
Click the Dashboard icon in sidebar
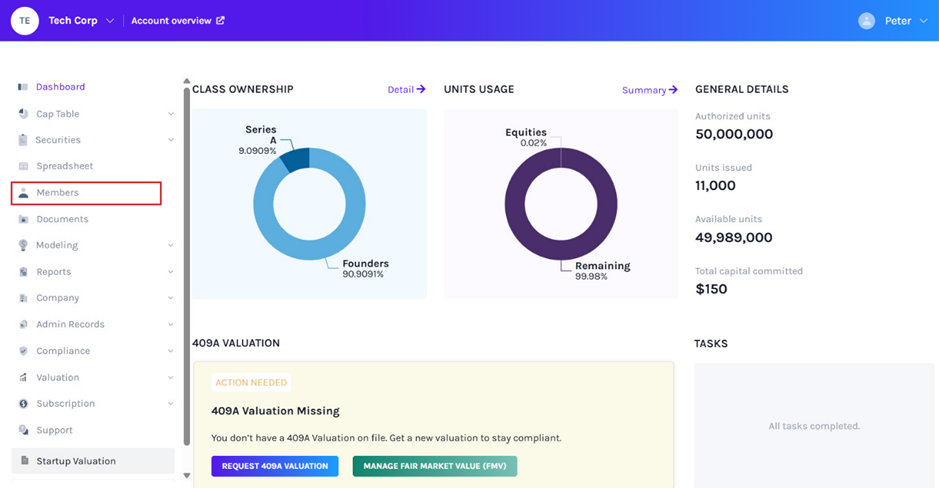click(23, 87)
